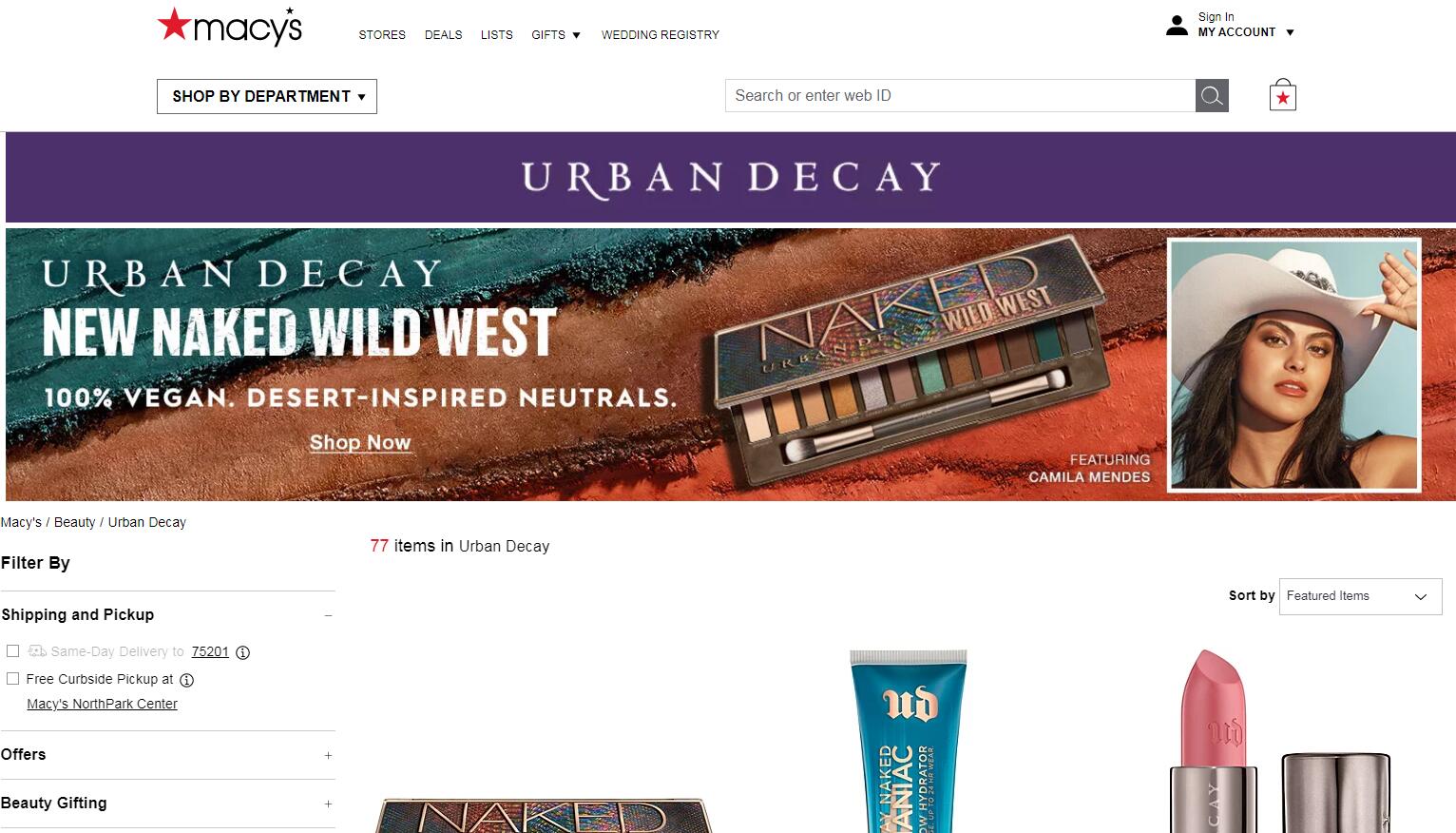Viewport: 1456px width, 833px height.
Task: Click the Macy's star logo
Action: [230, 27]
